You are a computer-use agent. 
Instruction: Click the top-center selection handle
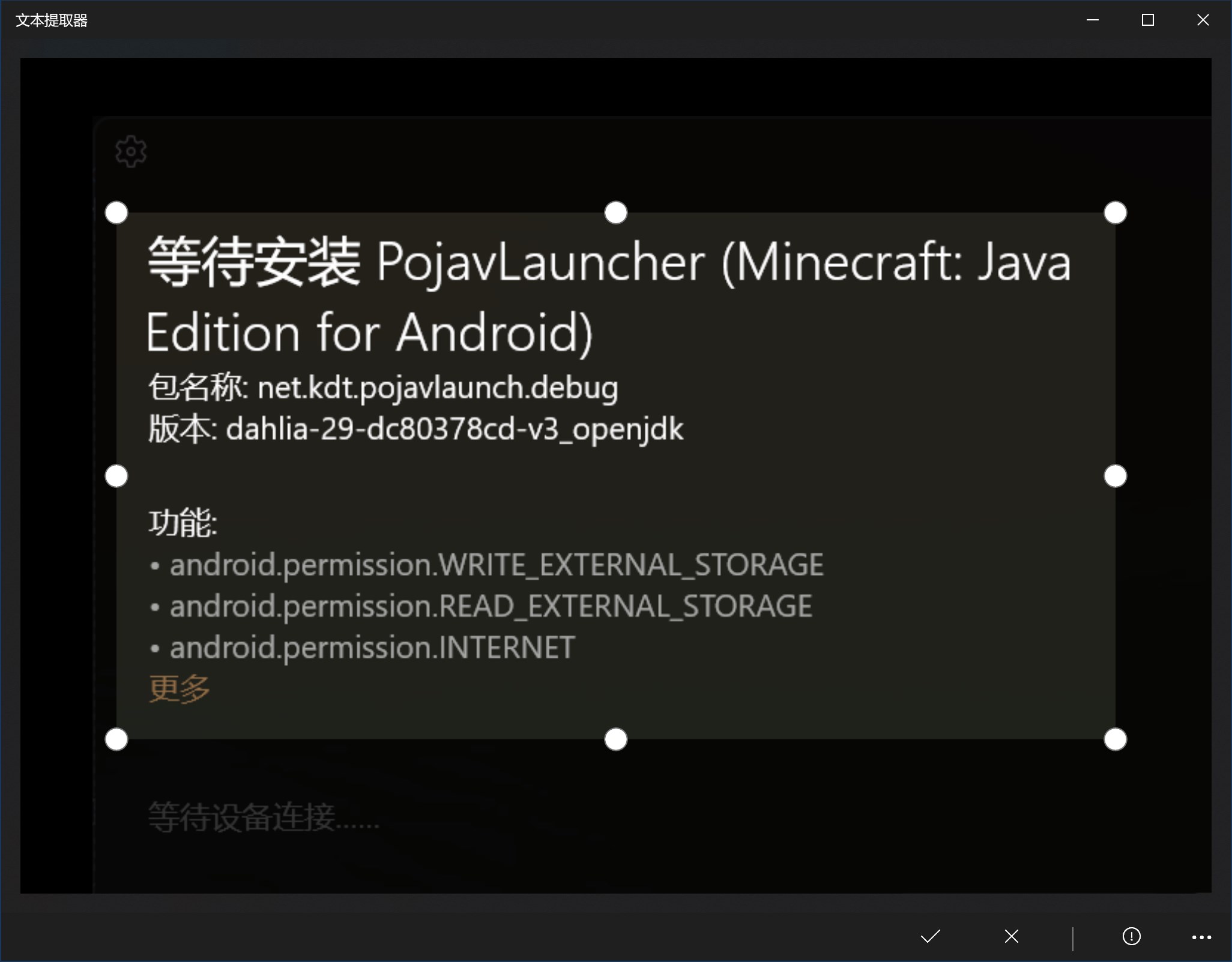(x=616, y=212)
